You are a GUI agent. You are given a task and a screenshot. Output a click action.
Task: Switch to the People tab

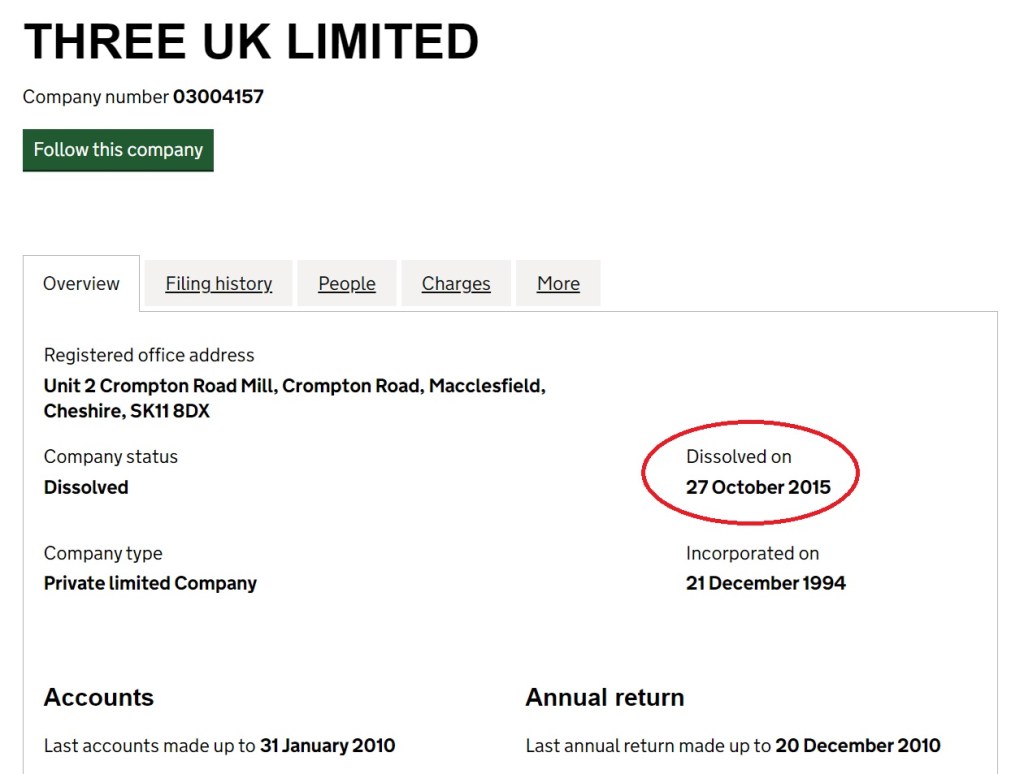click(x=347, y=284)
